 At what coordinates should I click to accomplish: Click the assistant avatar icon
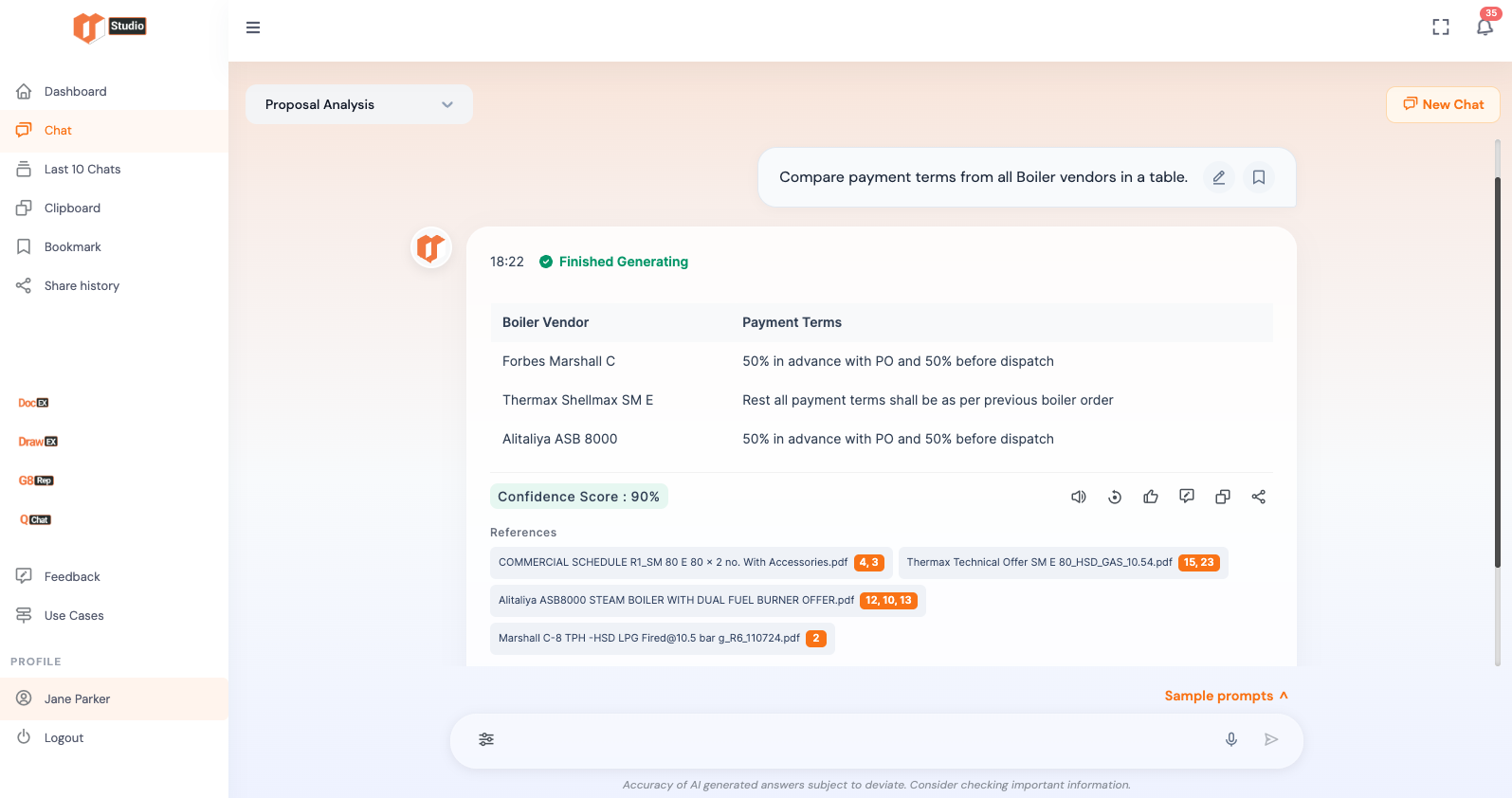(431, 248)
